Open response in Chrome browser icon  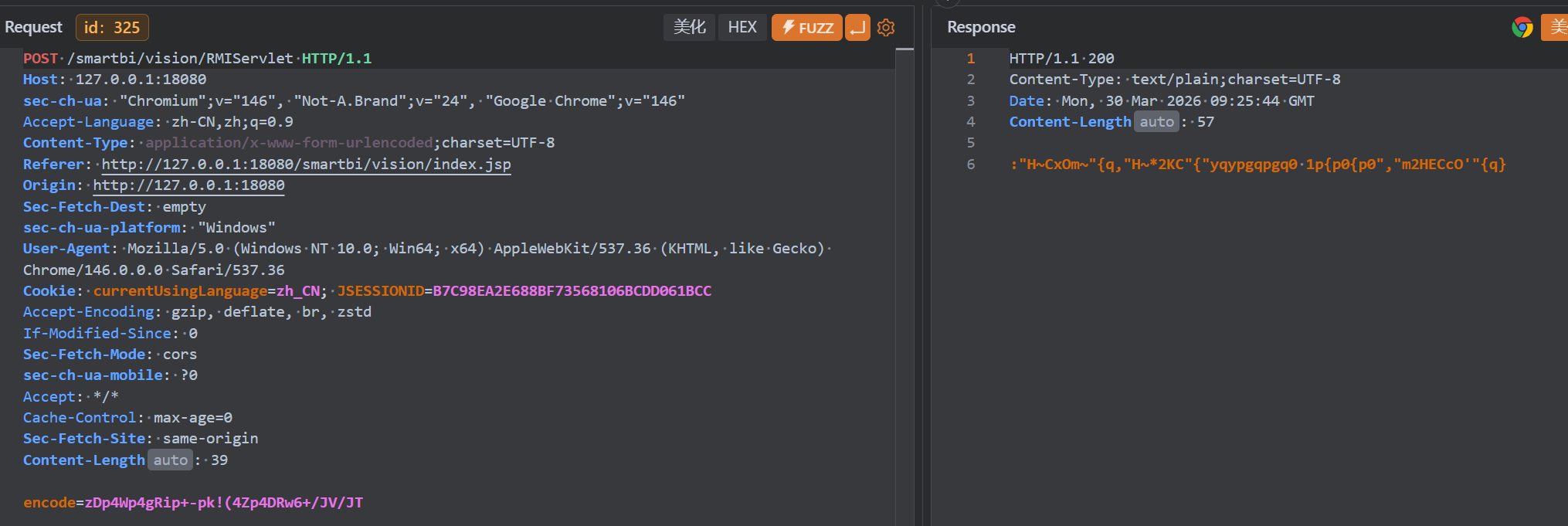(1522, 28)
